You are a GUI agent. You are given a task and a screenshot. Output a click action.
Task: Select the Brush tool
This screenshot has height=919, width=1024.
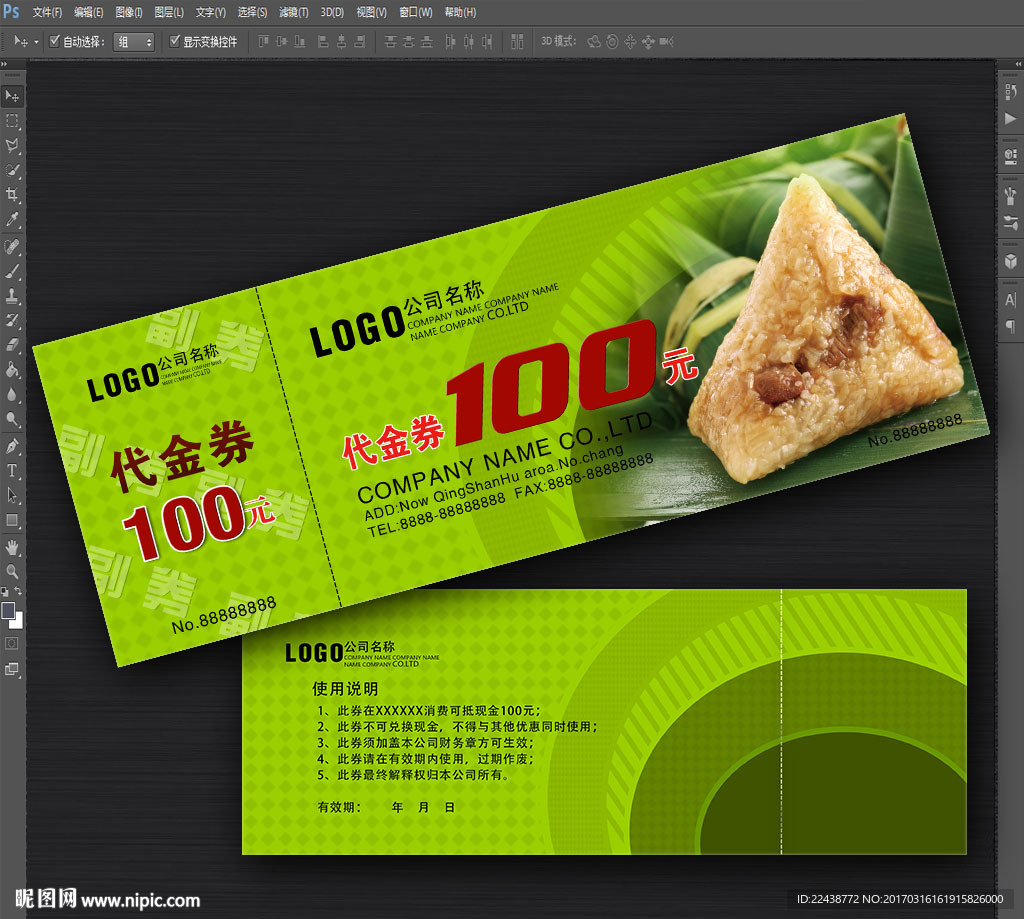pyautogui.click(x=12, y=272)
